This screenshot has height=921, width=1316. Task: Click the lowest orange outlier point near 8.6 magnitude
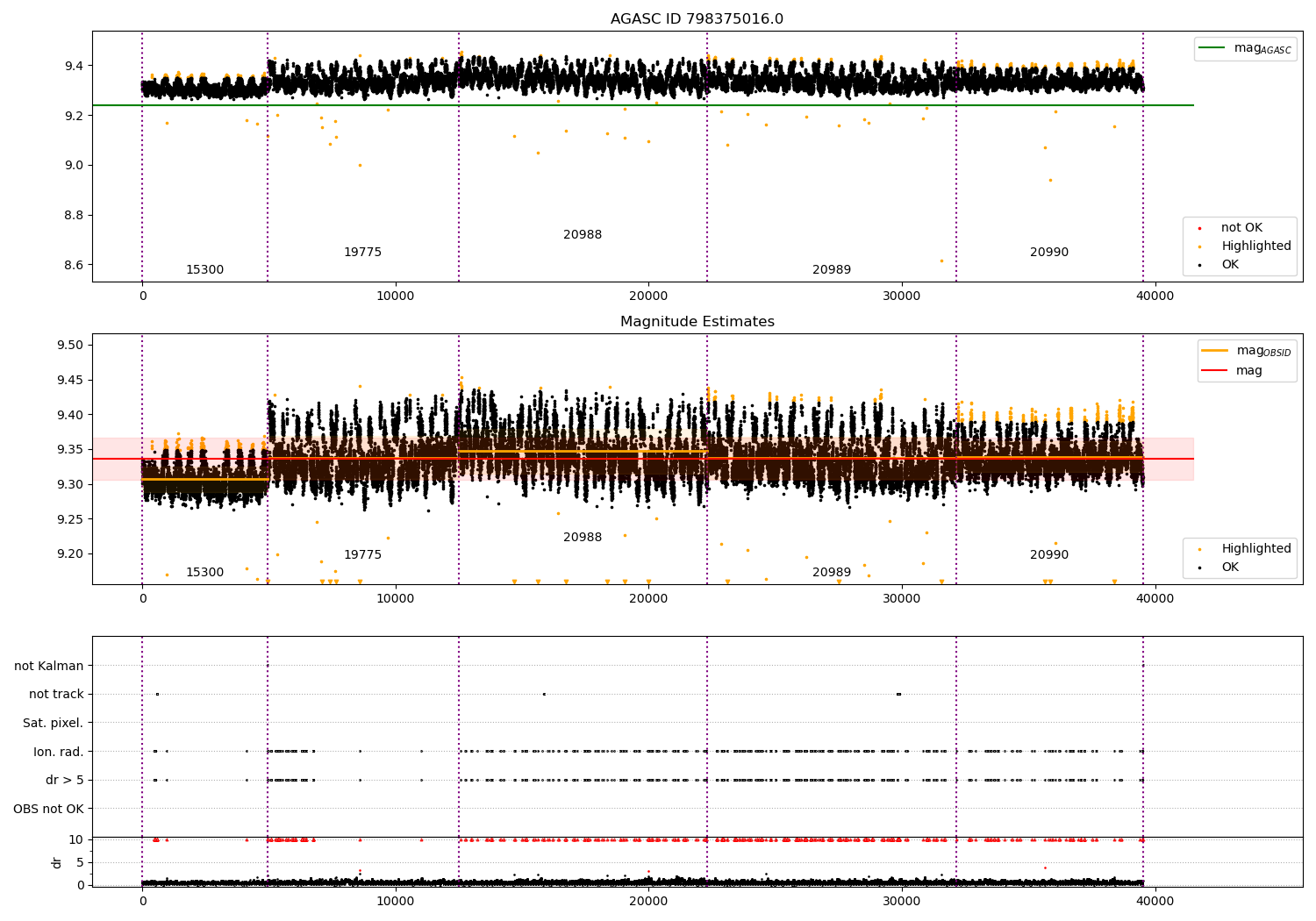[x=941, y=261]
